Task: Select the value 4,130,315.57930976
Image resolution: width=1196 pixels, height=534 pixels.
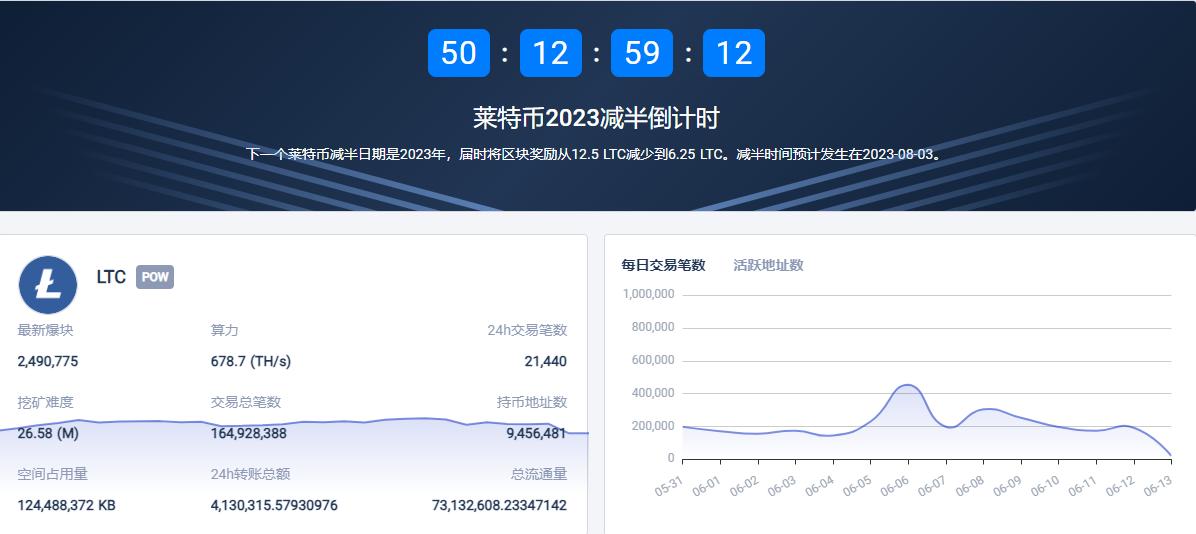Action: (274, 505)
